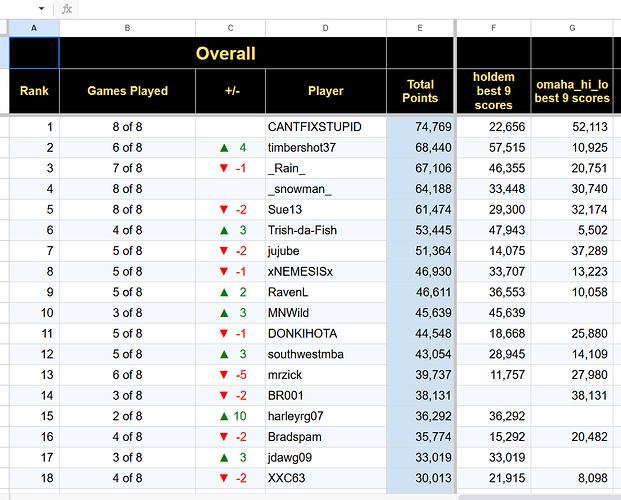Click the holdem best 9 scores header
This screenshot has height=500, width=621.
click(493, 91)
